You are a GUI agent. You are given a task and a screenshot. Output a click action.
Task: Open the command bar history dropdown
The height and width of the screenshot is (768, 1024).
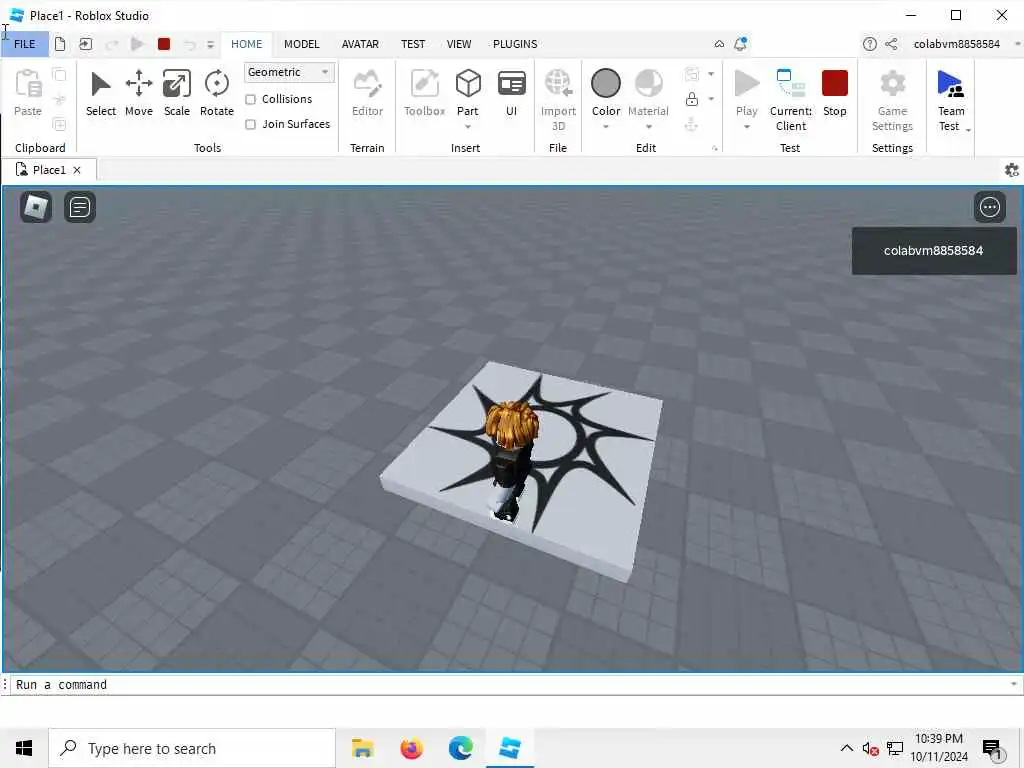click(x=1014, y=684)
